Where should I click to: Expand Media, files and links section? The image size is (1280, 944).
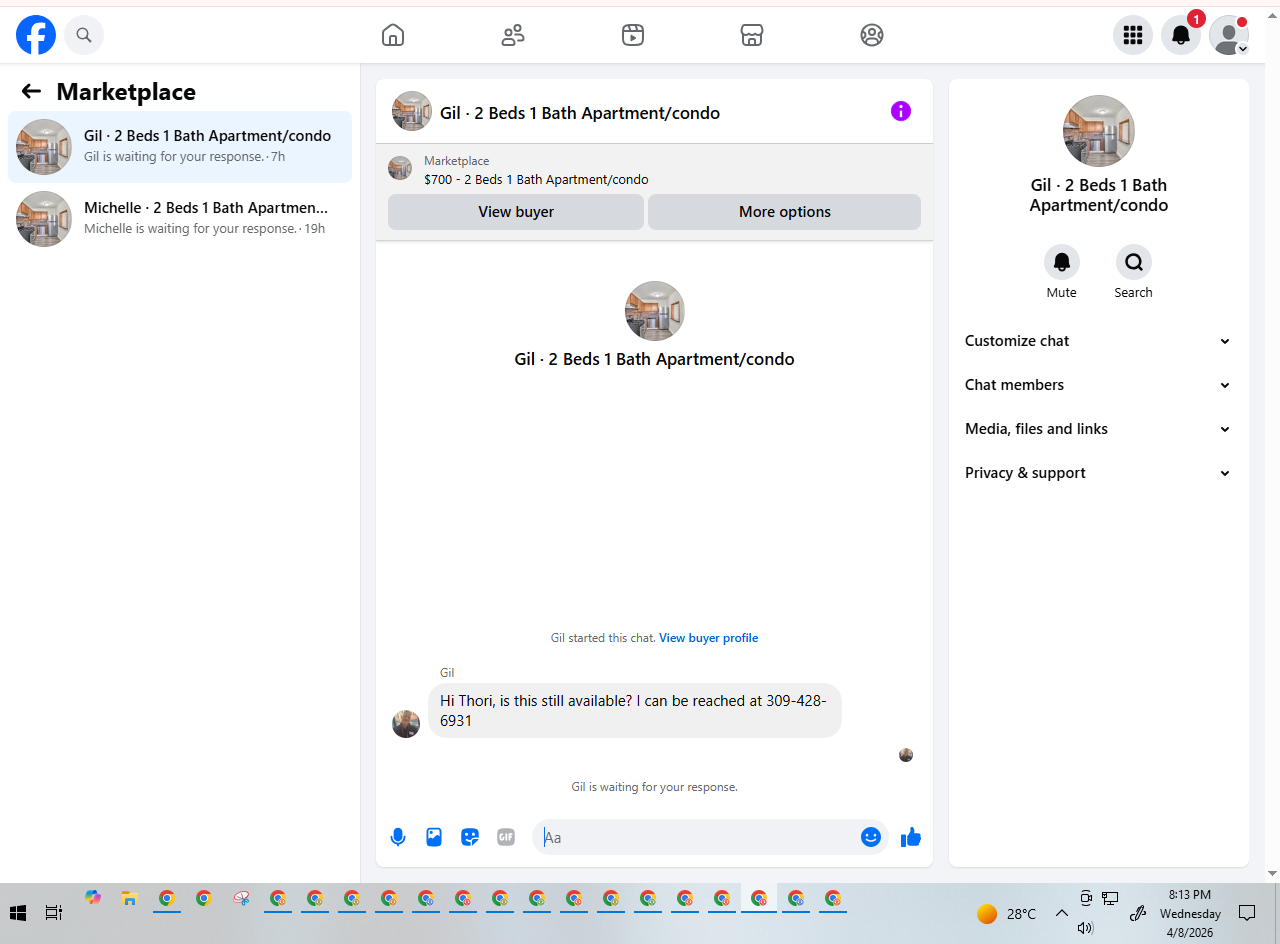1099,429
